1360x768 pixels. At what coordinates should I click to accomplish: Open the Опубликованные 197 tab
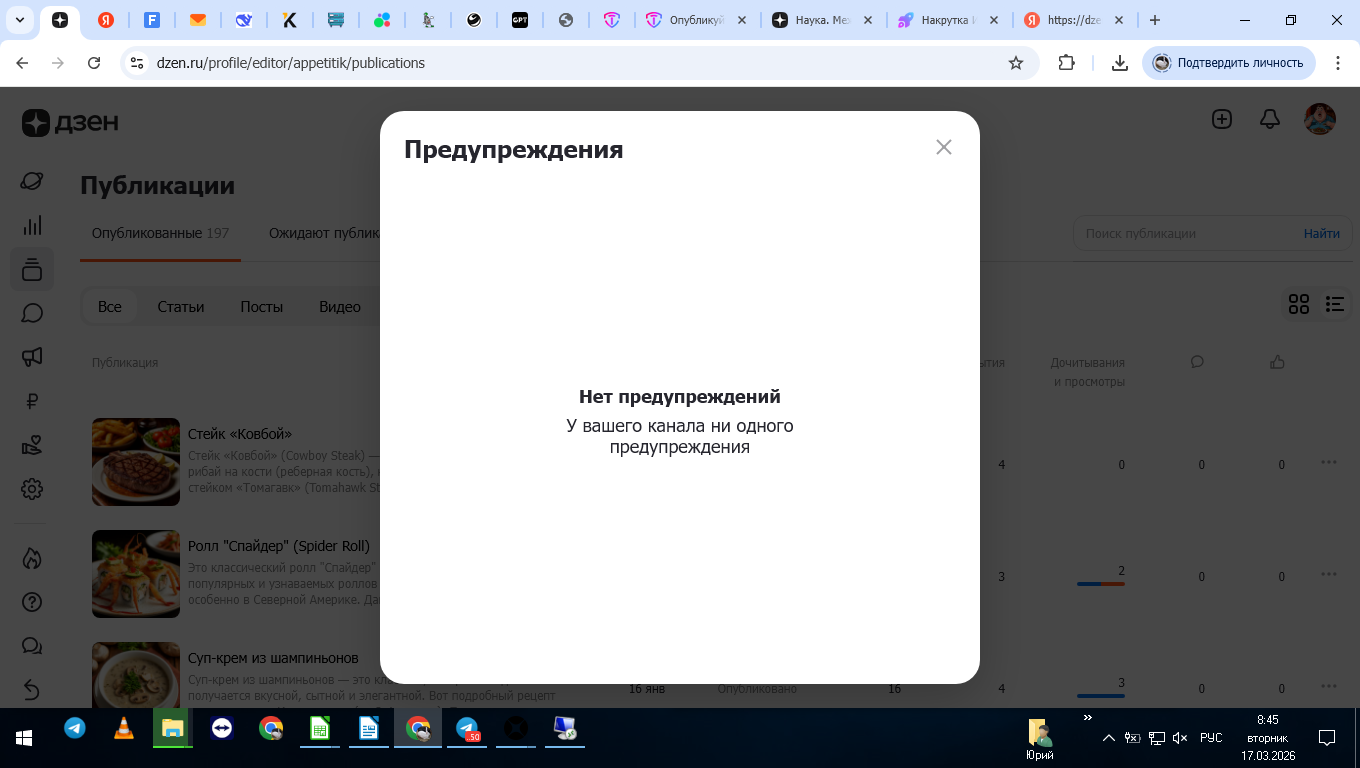(x=160, y=233)
